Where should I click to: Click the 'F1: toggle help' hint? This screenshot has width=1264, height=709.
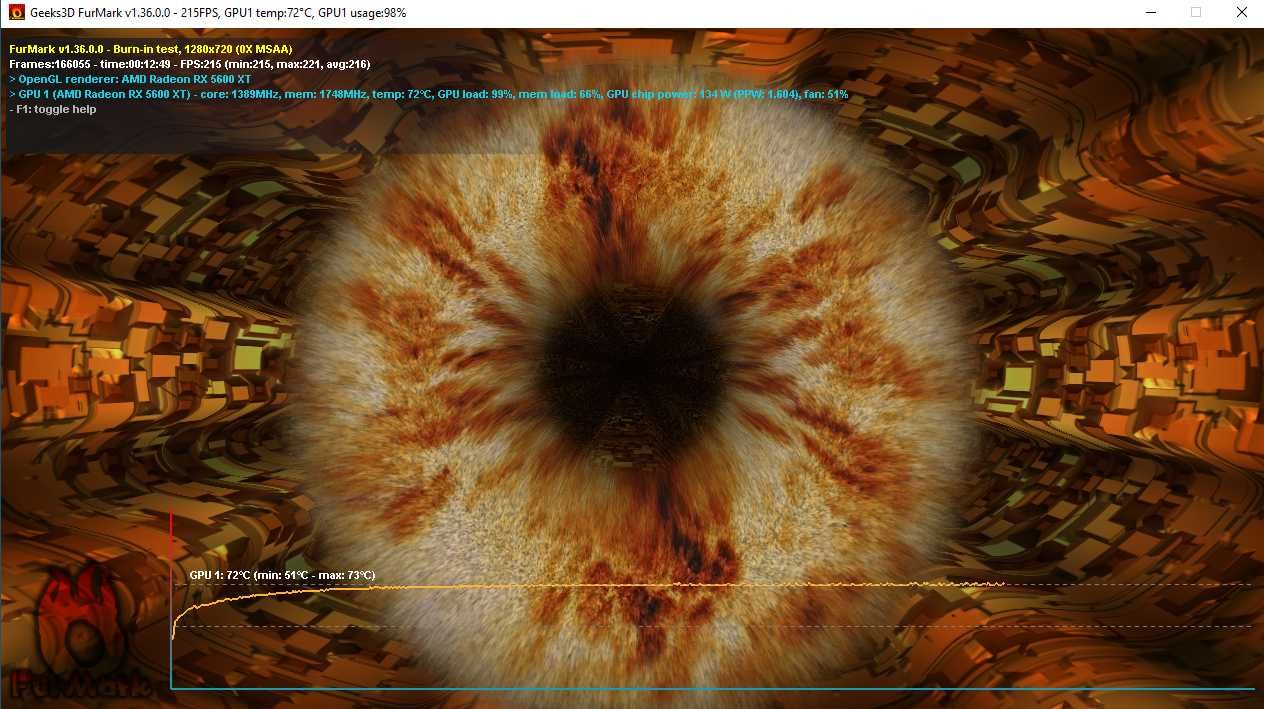53,109
